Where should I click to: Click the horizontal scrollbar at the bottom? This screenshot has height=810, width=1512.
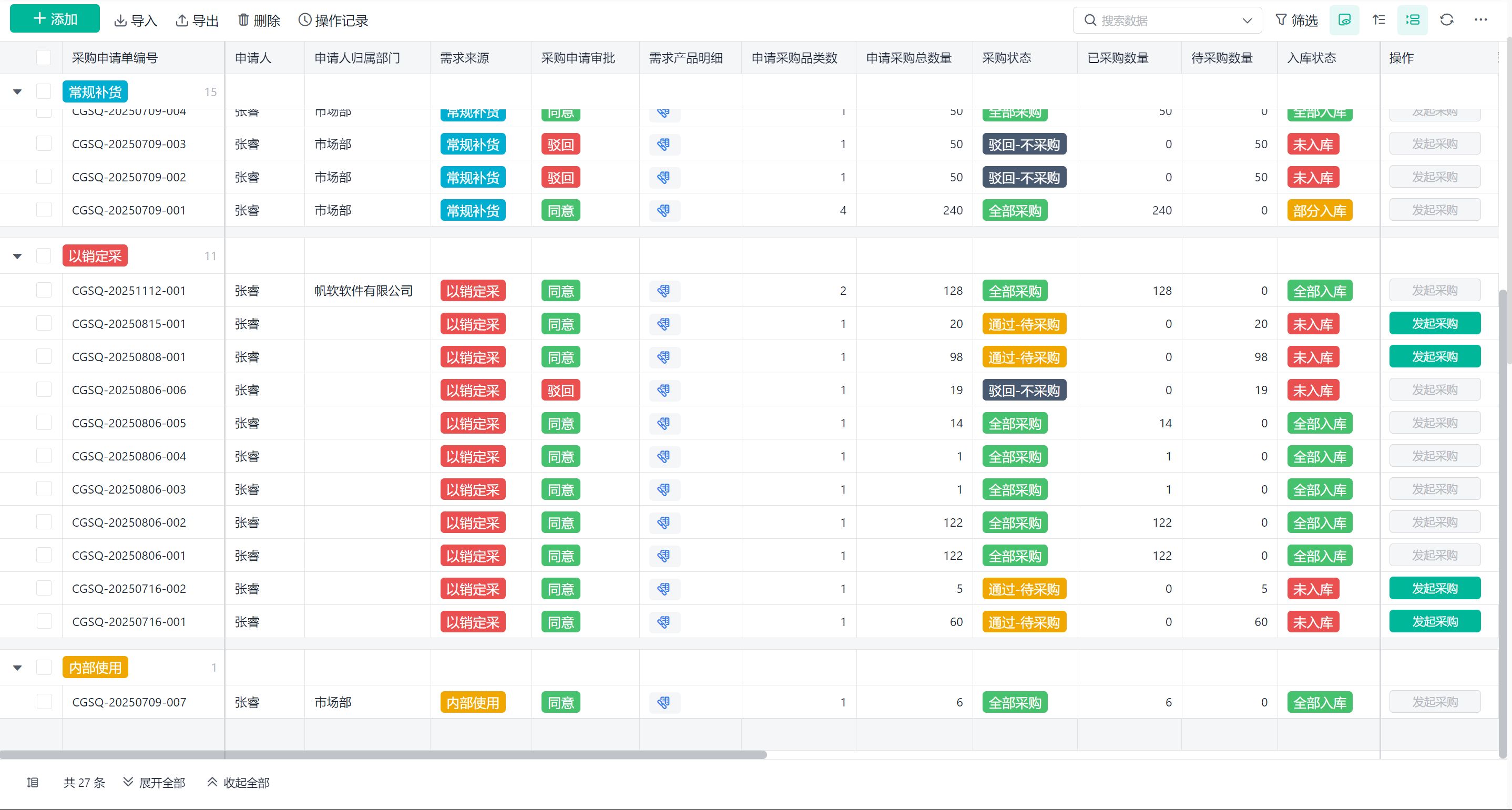pos(383,755)
